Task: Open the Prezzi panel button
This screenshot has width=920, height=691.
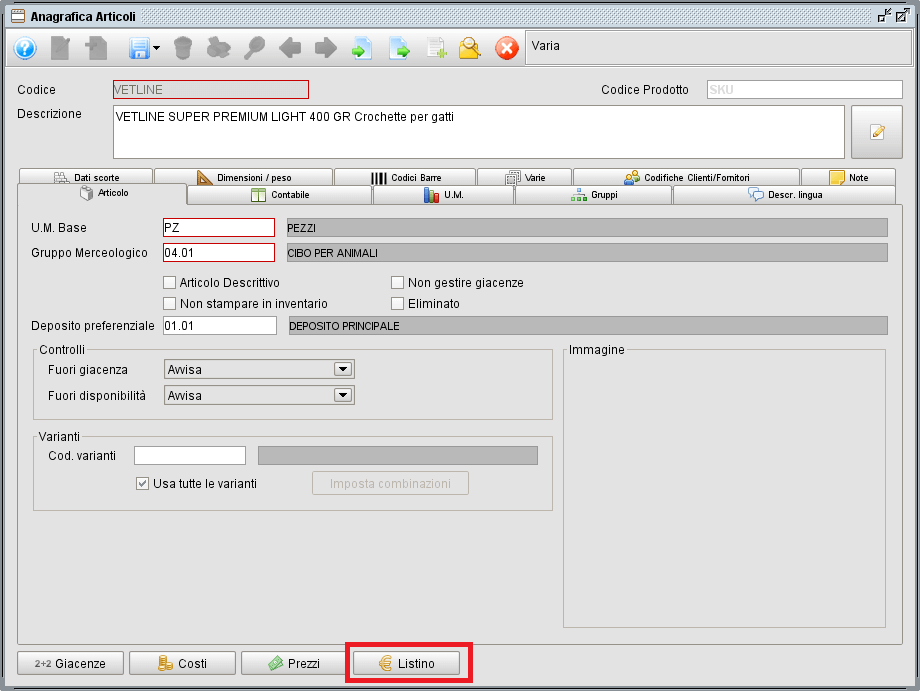Action: tap(293, 662)
